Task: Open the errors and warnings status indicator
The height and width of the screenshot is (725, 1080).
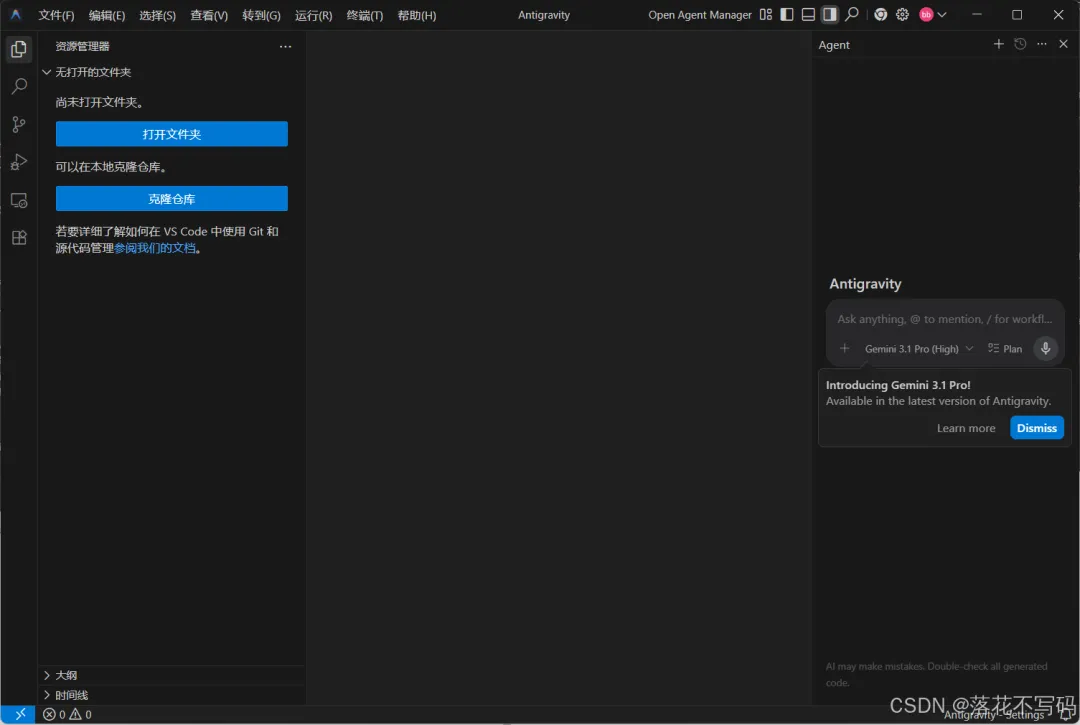Action: coord(67,714)
